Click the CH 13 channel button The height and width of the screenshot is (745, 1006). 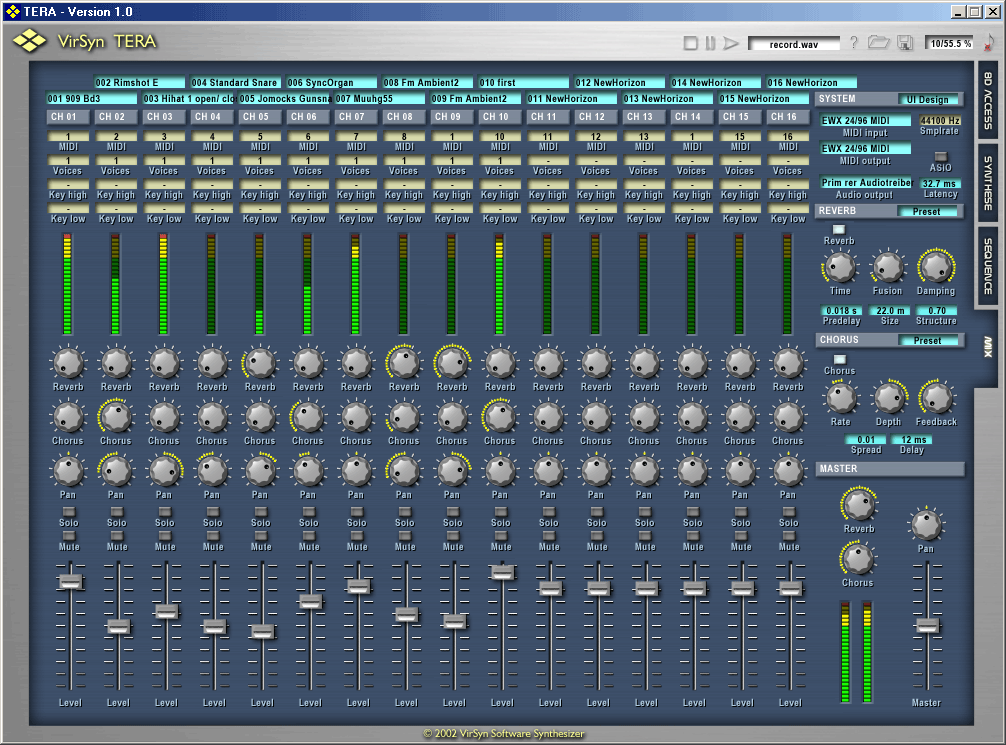pyautogui.click(x=644, y=117)
